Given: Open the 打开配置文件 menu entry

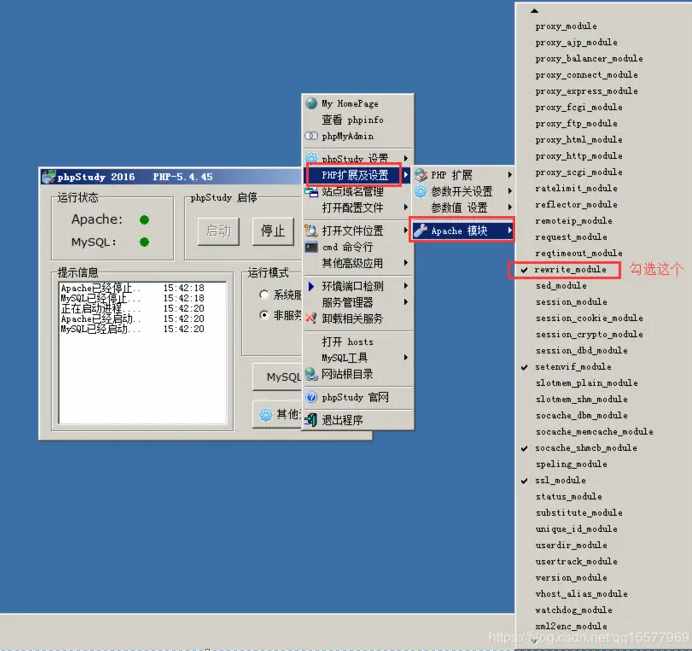Looking at the screenshot, I should 352,207.
